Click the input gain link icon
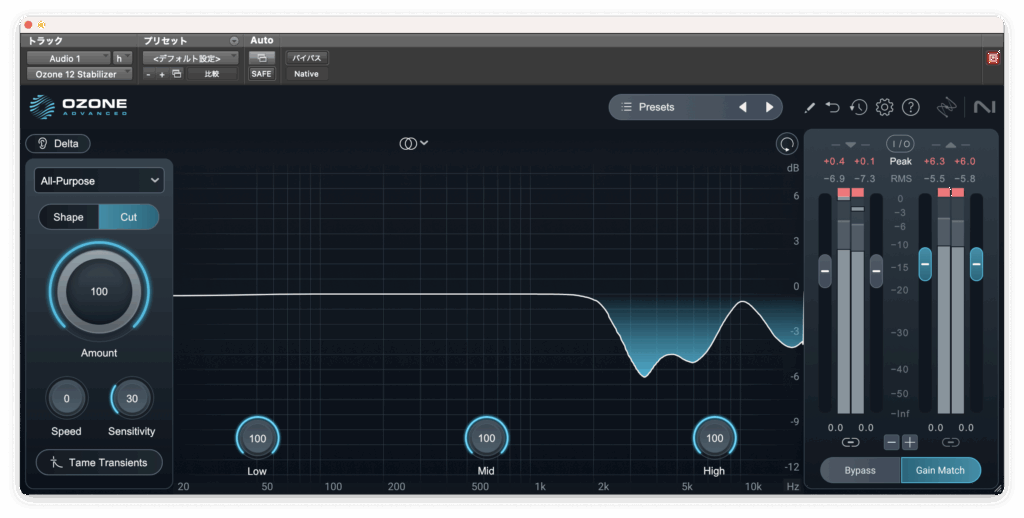 pyautogui.click(x=850, y=442)
